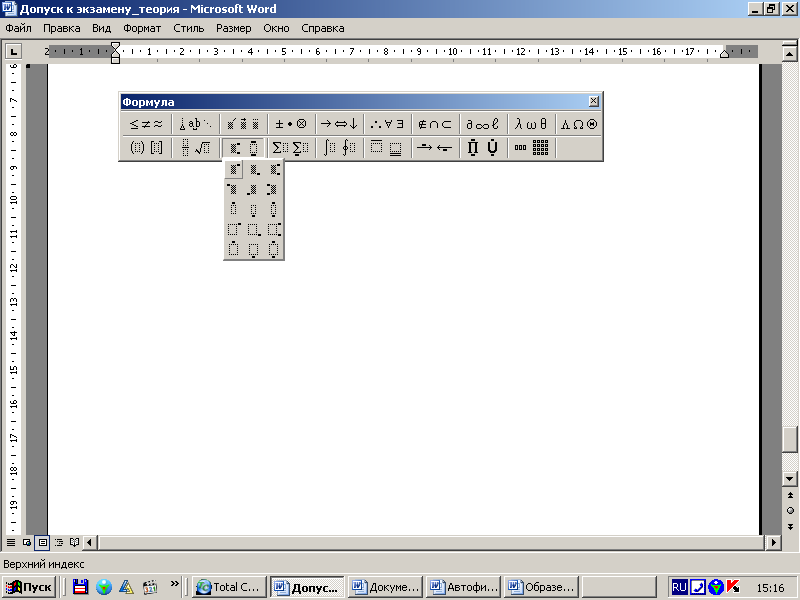Open the Размер menu
This screenshot has height=600, width=800.
click(x=234, y=28)
